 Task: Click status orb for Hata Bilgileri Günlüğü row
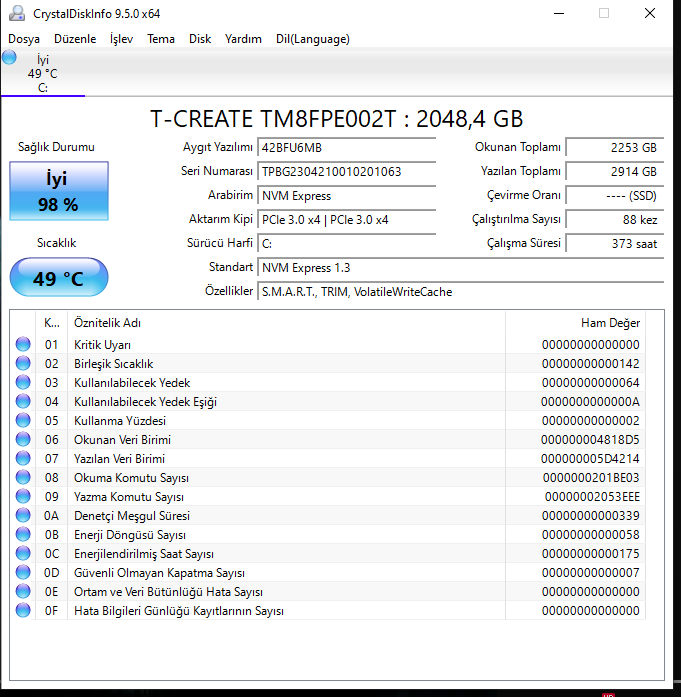tap(23, 610)
